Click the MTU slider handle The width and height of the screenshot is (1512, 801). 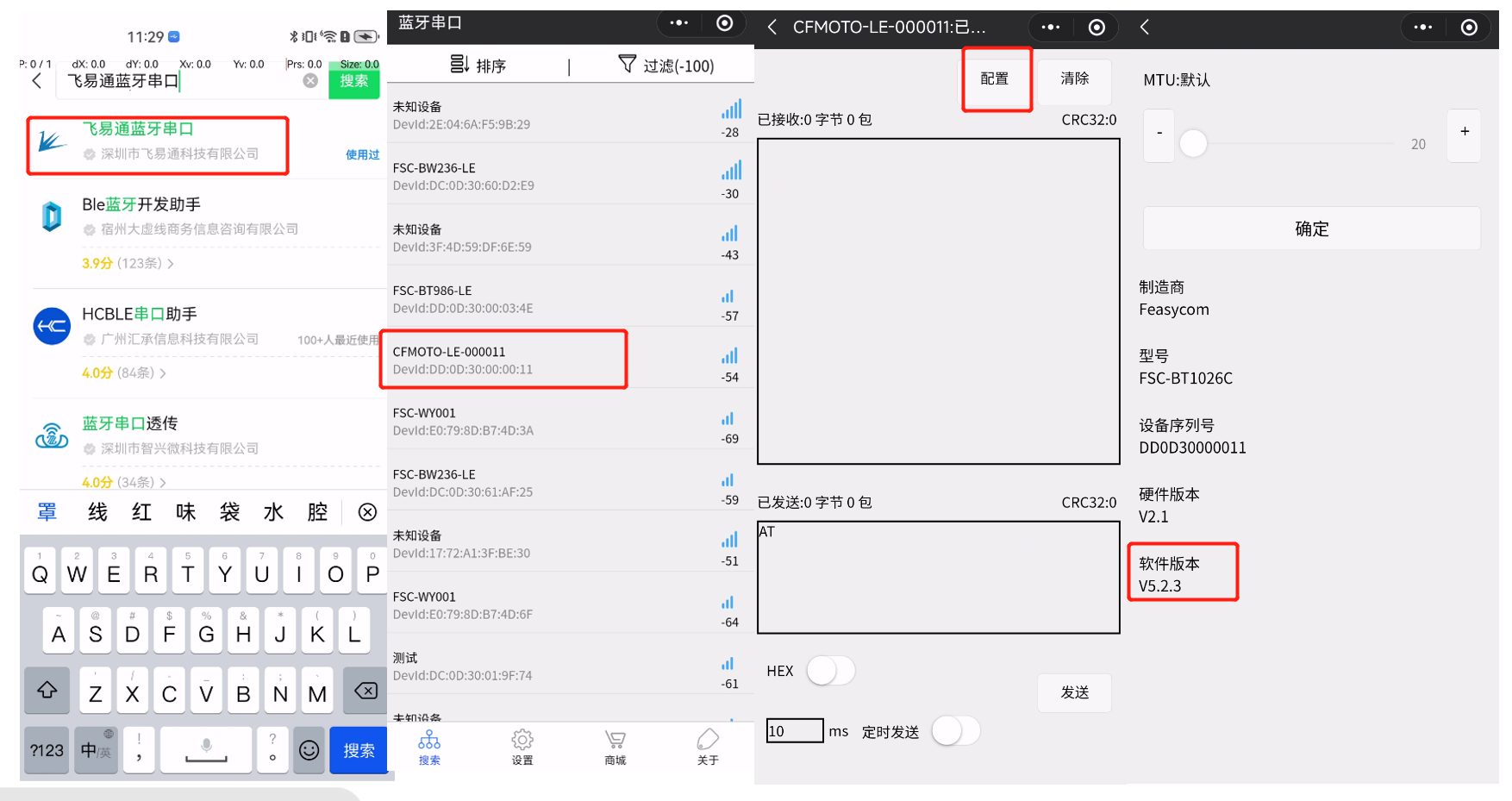pos(1193,144)
